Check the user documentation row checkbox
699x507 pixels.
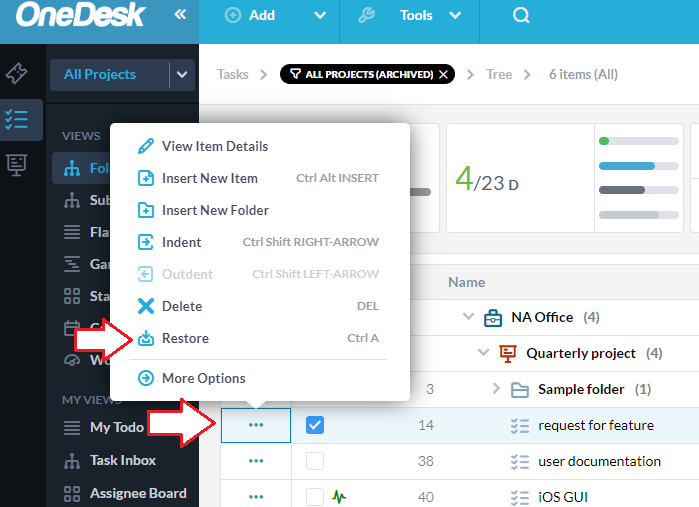[x=315, y=461]
